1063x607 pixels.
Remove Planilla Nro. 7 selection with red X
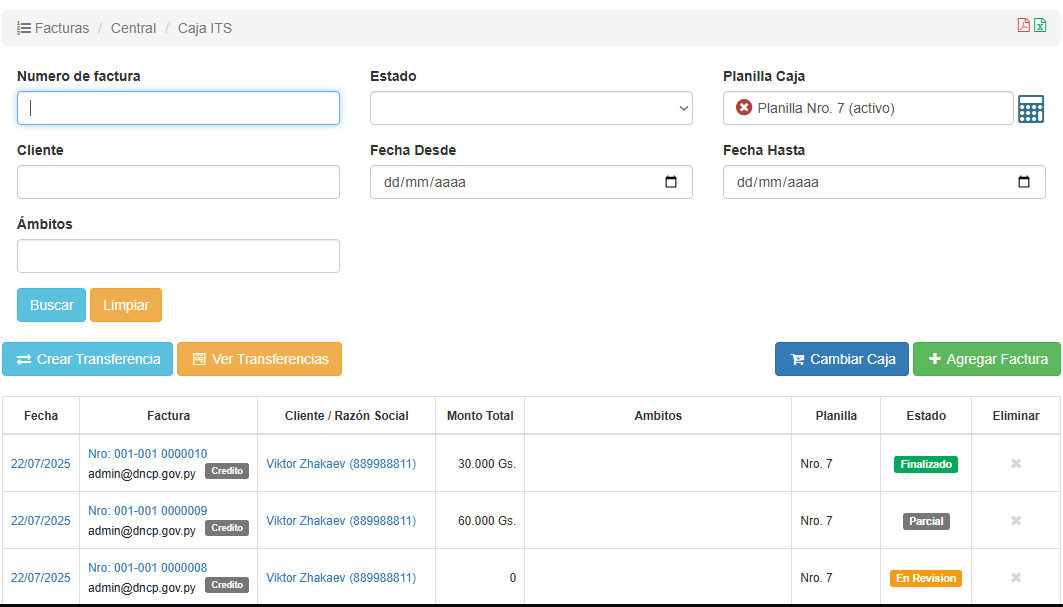click(744, 108)
